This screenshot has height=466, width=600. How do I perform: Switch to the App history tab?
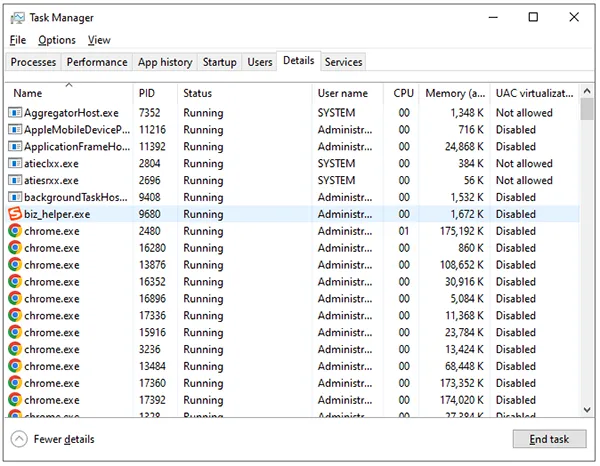coord(165,62)
